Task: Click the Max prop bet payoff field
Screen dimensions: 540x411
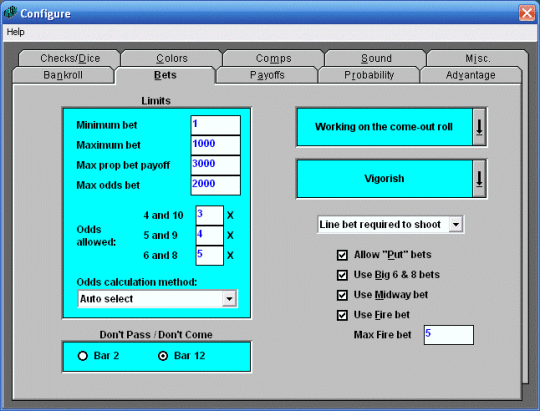Action: tap(216, 165)
